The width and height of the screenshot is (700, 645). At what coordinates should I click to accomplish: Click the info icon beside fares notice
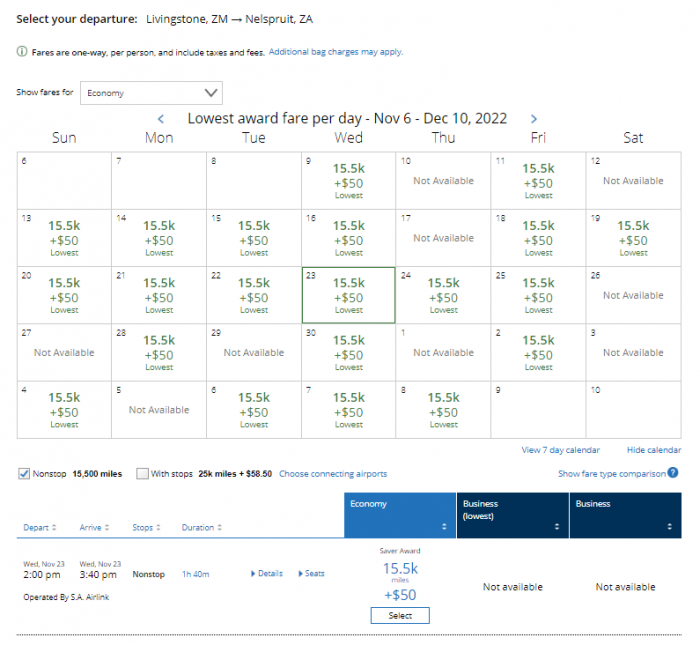[22, 52]
